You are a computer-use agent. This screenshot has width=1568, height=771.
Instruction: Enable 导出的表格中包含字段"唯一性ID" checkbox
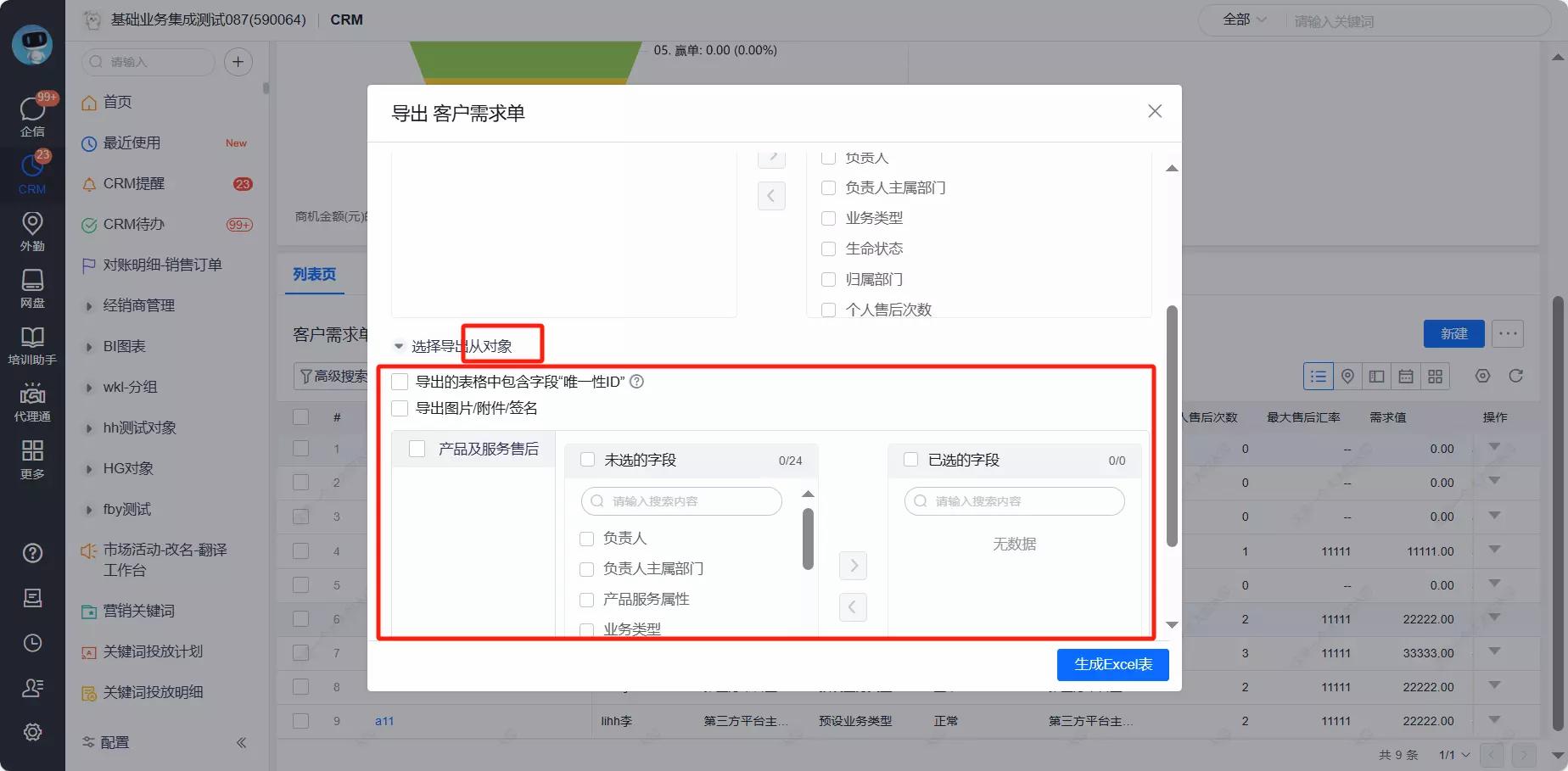tap(400, 382)
